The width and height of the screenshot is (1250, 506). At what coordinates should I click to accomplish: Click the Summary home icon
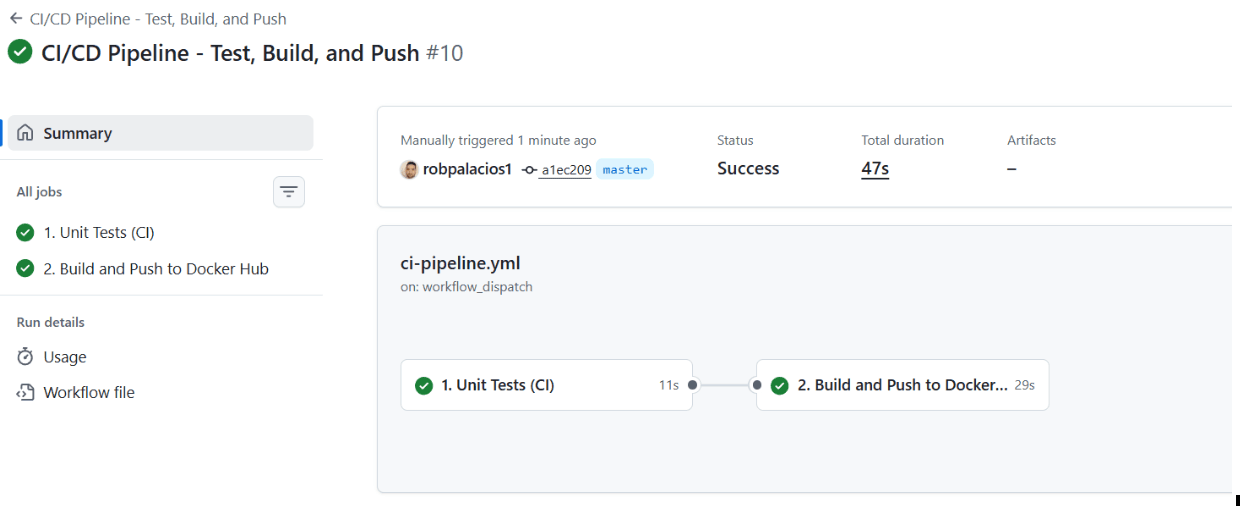pos(26,133)
